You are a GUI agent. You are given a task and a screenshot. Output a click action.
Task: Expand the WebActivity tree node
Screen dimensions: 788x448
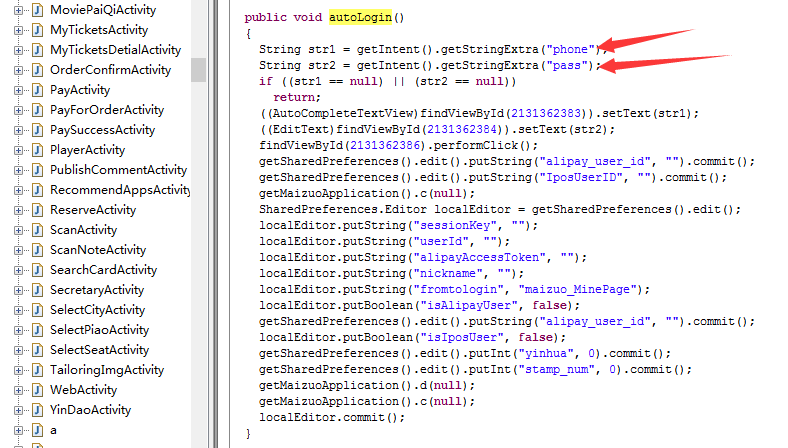pyautogui.click(x=18, y=391)
